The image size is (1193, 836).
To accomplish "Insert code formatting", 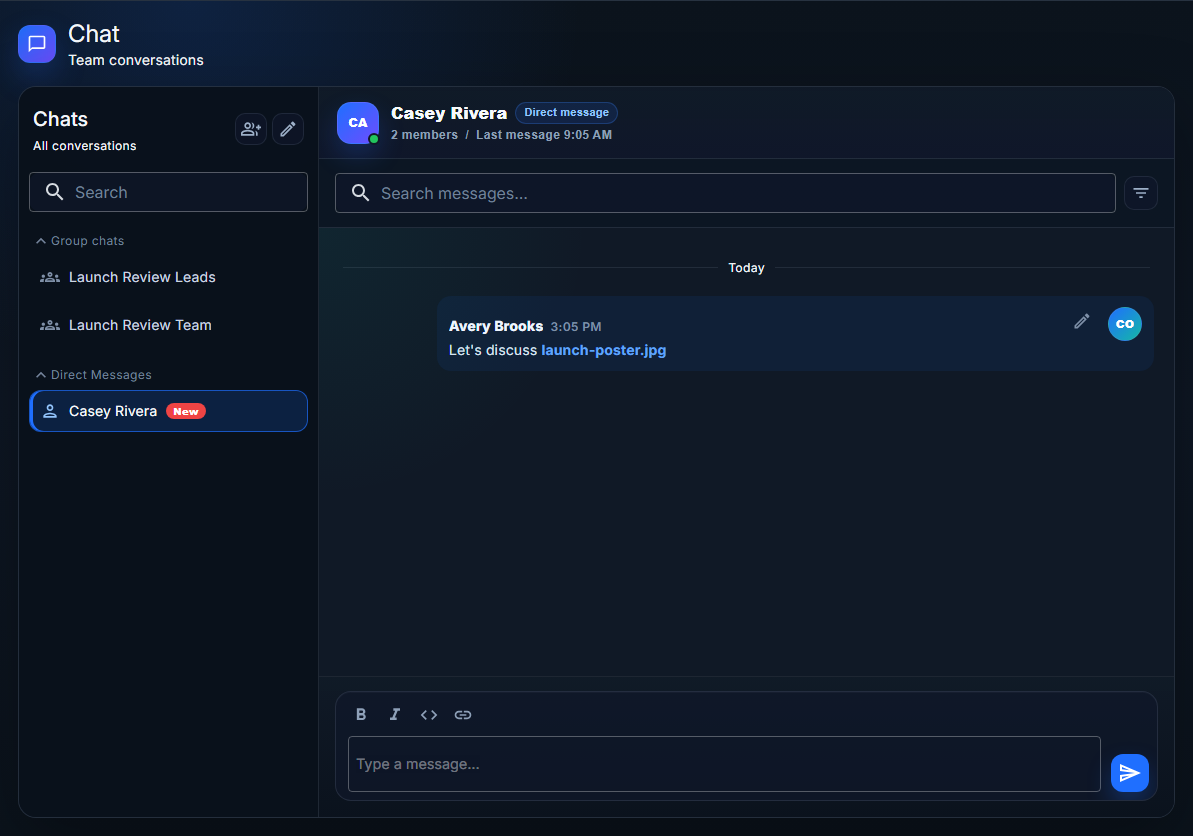I will tap(428, 715).
